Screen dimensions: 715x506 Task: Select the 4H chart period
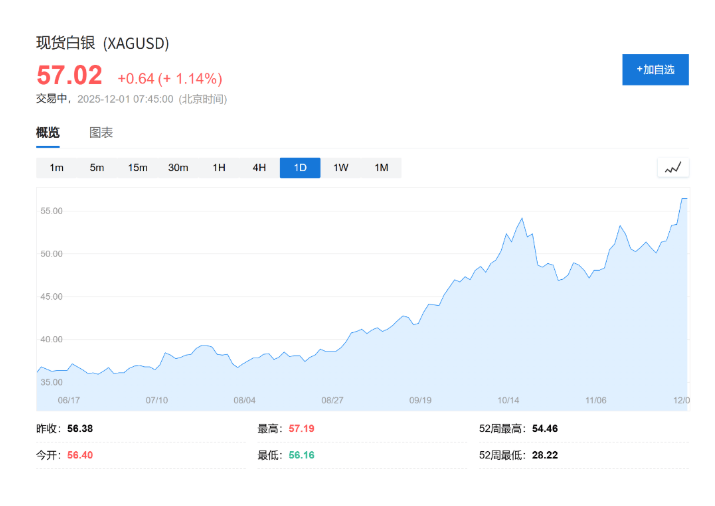pyautogui.click(x=259, y=168)
